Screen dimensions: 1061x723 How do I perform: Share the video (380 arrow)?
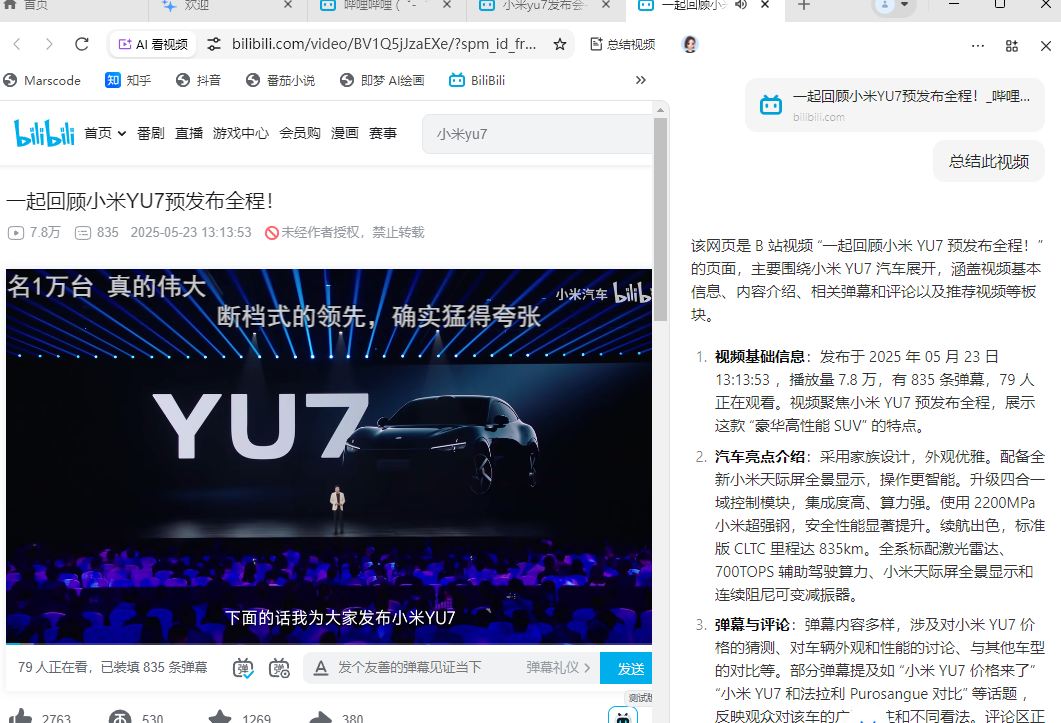(336, 718)
